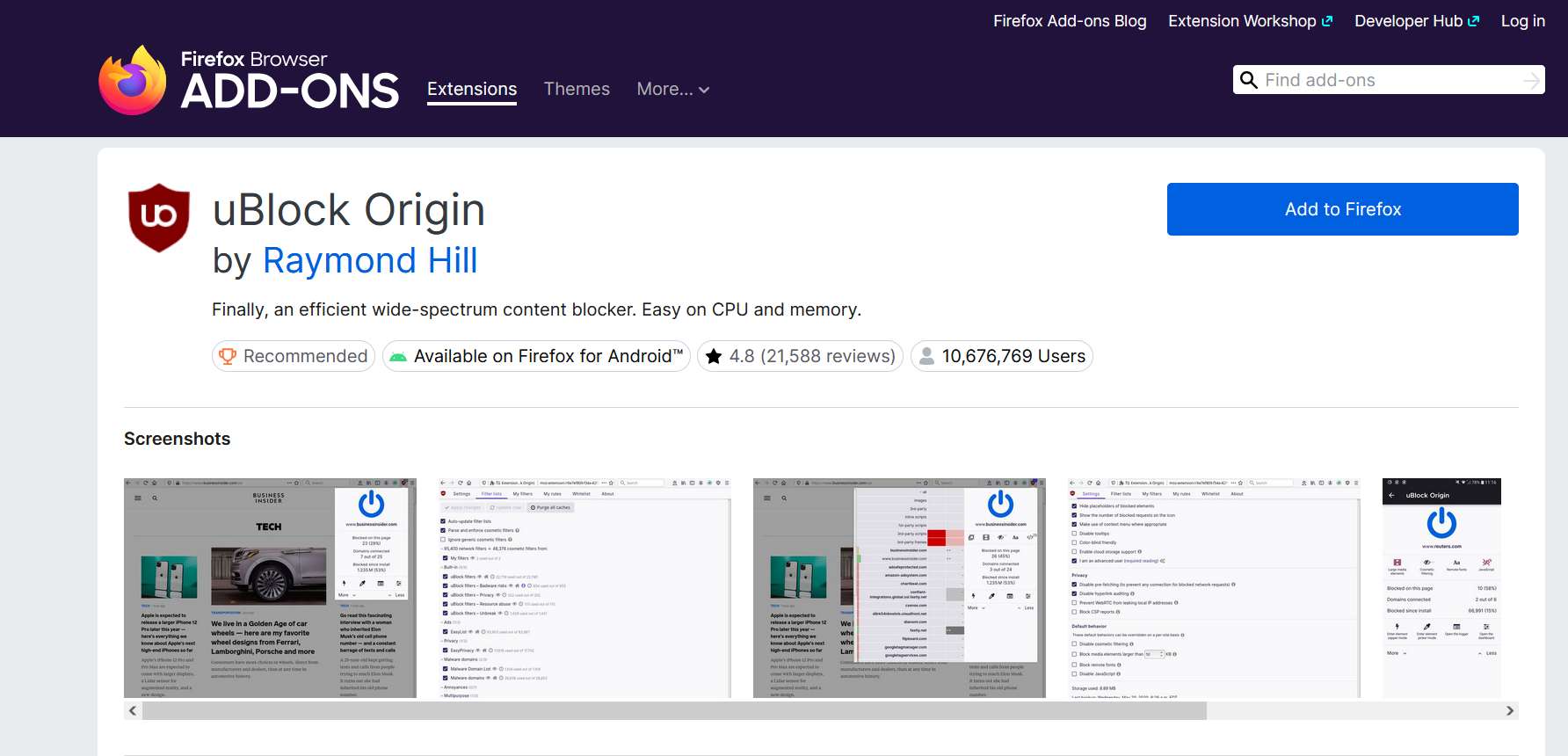Click the Log in link

pos(1522,21)
